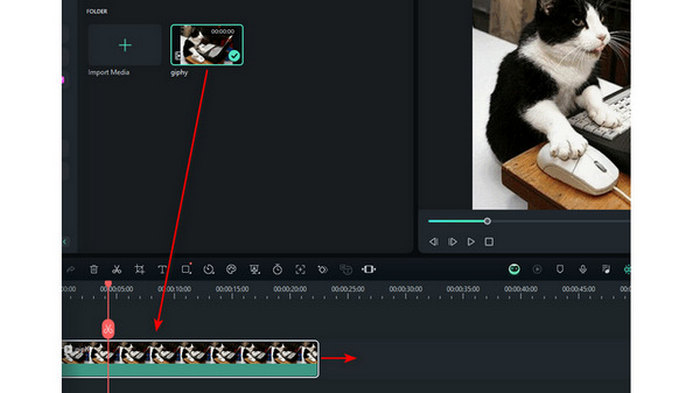This screenshot has height=393, width=700.
Task: Click the marker shield icon
Action: (560, 269)
